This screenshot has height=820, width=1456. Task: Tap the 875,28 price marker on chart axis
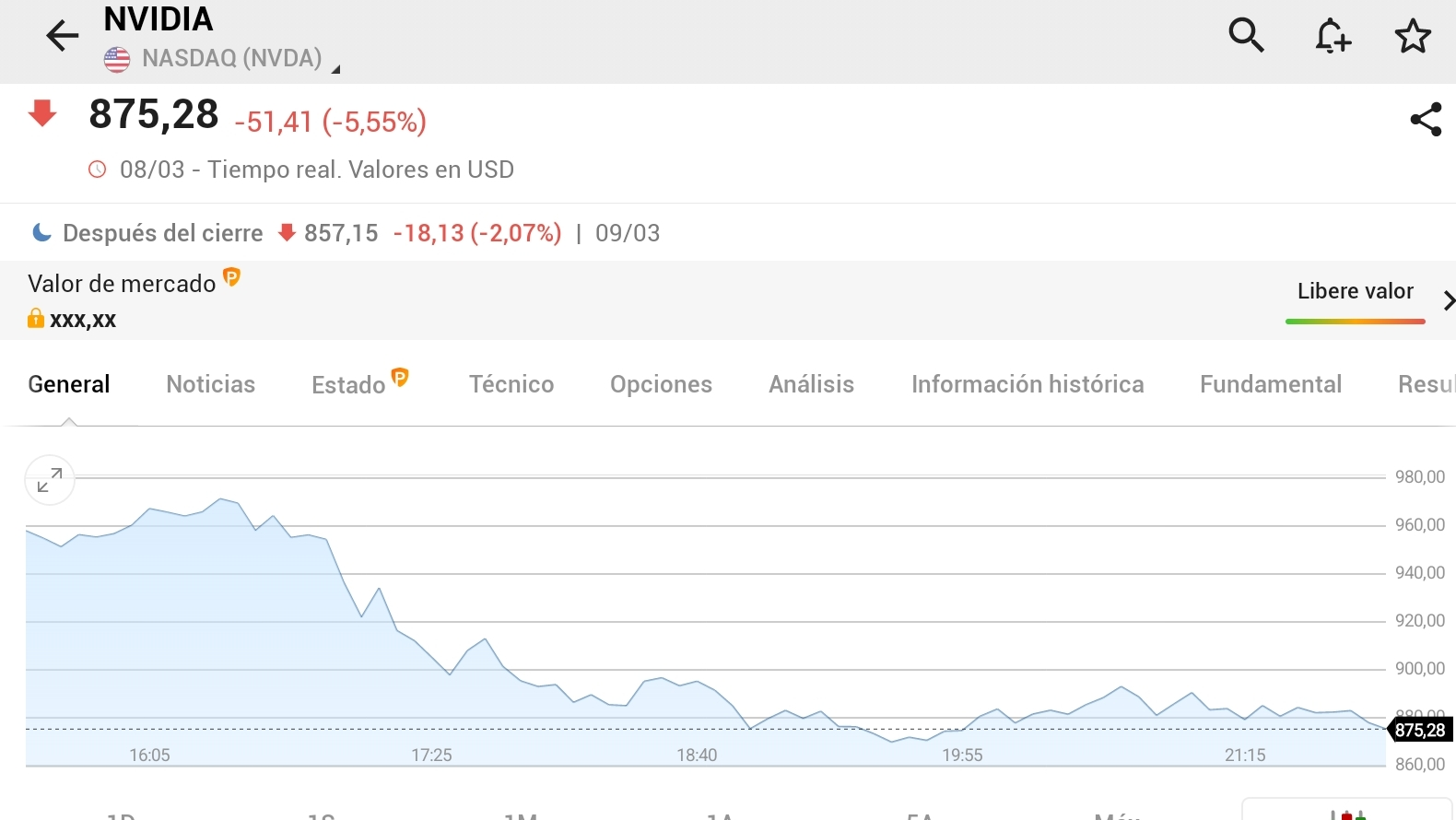point(1420,730)
